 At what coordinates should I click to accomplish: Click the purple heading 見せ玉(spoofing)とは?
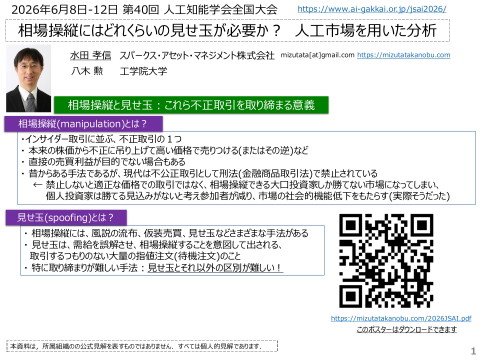pyautogui.click(x=66, y=218)
